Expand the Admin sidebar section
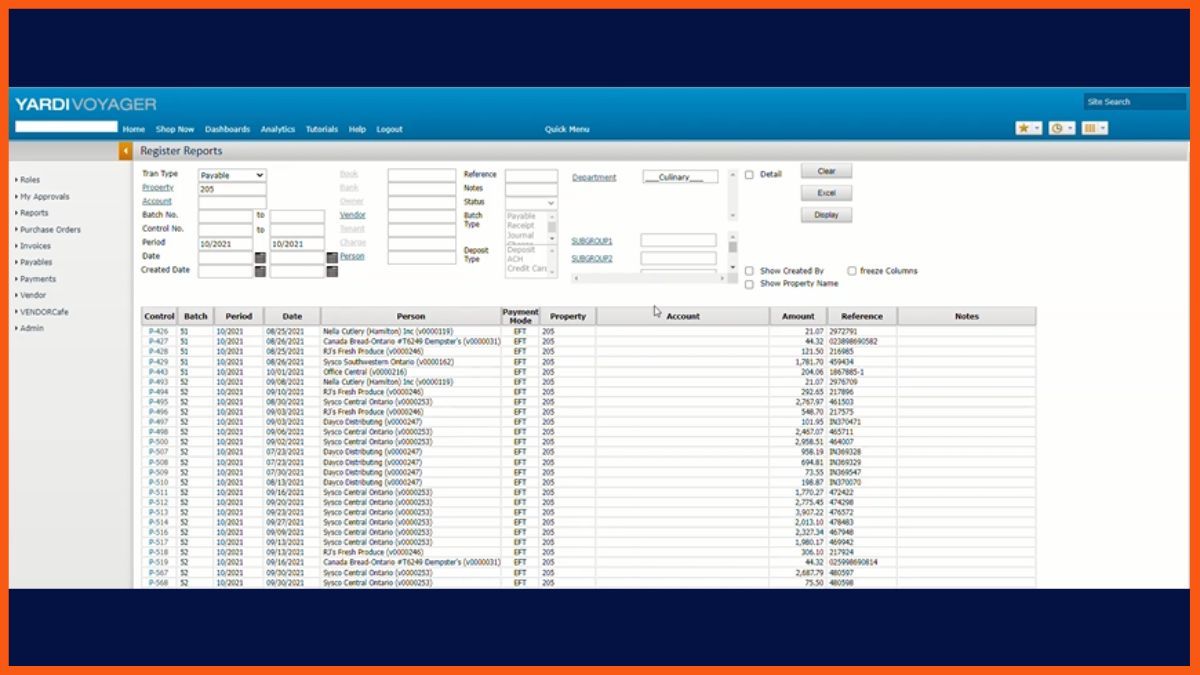 (x=31, y=328)
